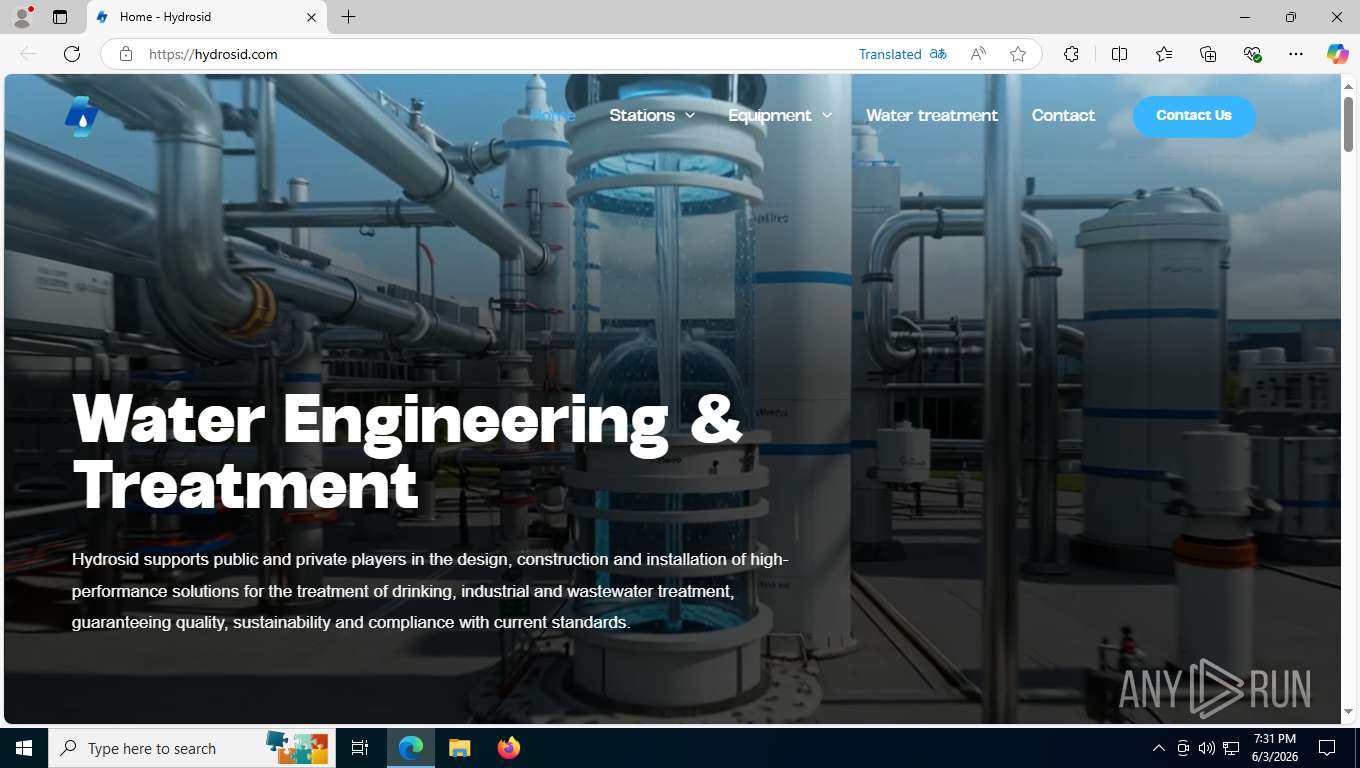Open the browser profile icon
Viewport: 1360px width, 768px height.
pos(22,17)
